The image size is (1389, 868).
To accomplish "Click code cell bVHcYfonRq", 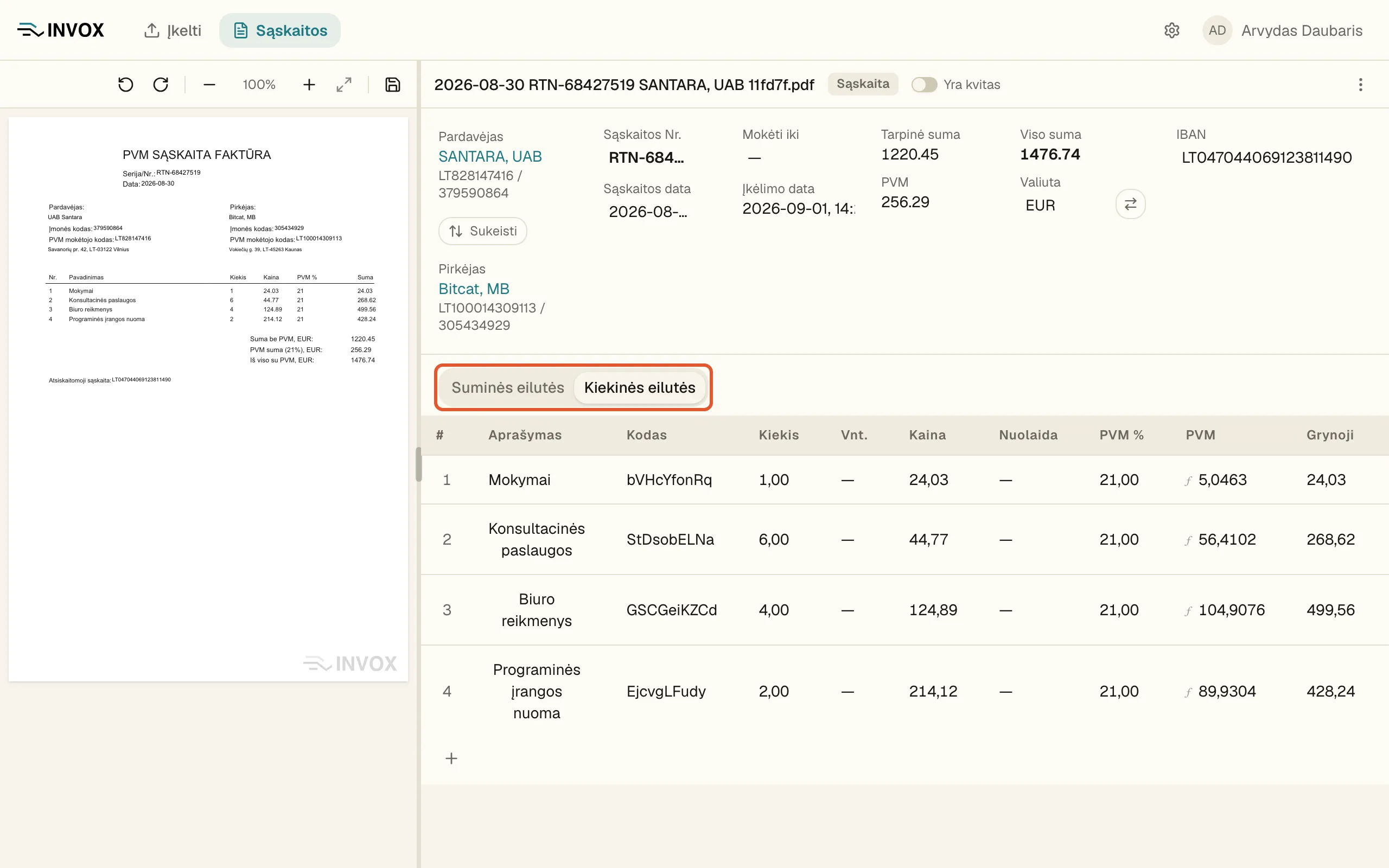I will coord(669,480).
